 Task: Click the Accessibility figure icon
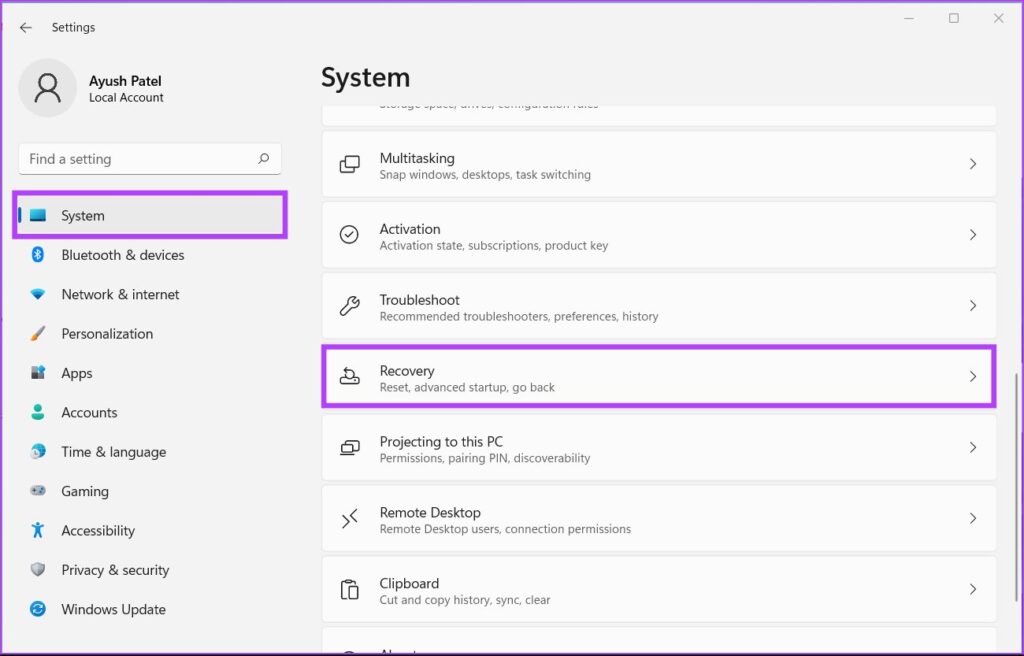[x=38, y=530]
